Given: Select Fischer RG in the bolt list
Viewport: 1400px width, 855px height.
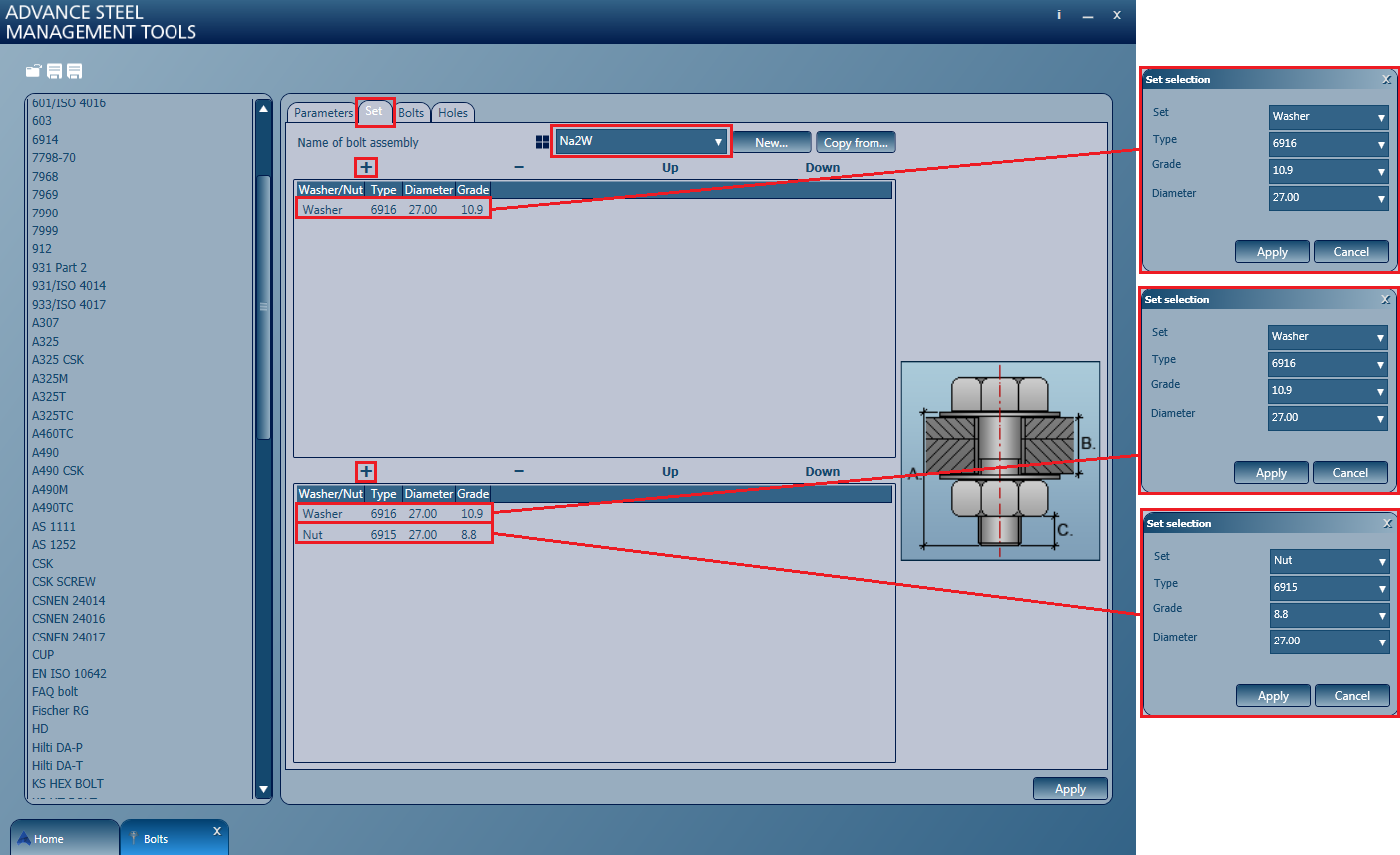Looking at the screenshot, I should [60, 711].
